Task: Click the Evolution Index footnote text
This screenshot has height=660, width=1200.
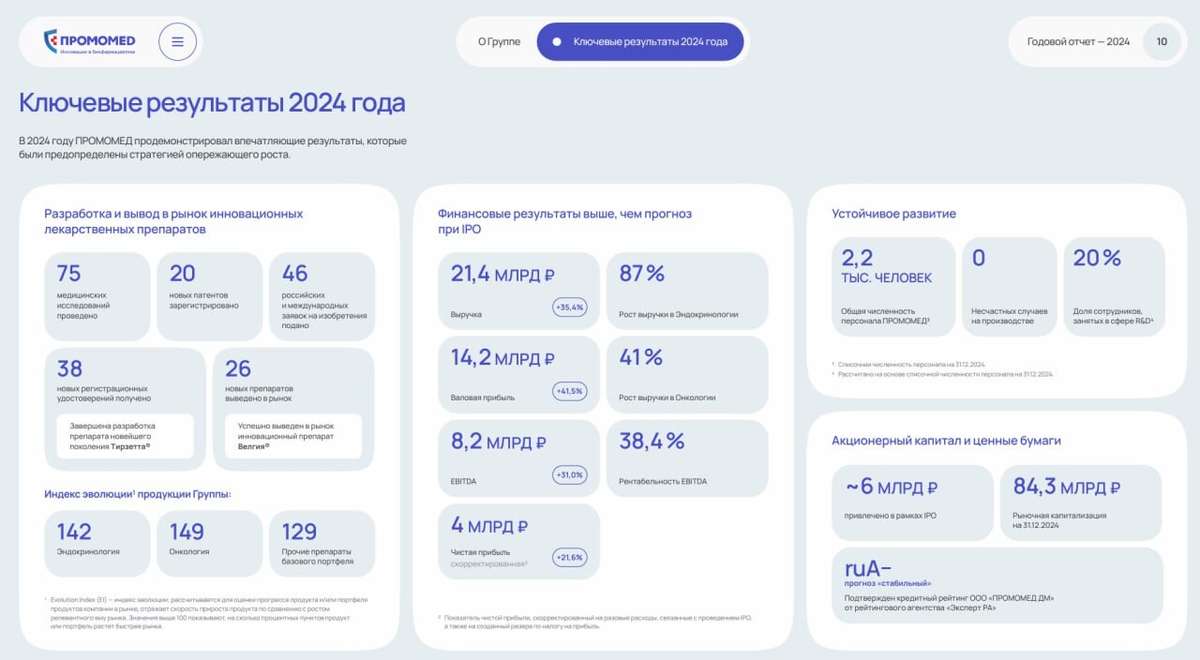Action: [x=207, y=613]
